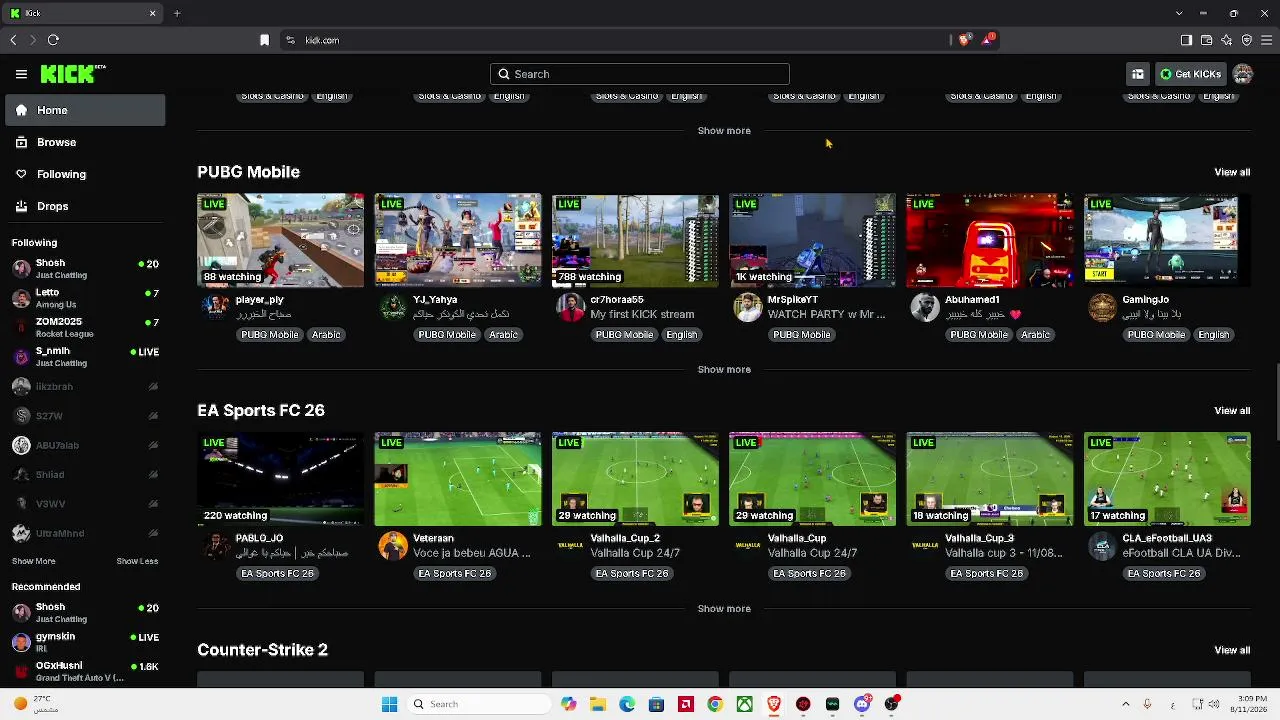Click the Kick search field

pyautogui.click(x=640, y=74)
